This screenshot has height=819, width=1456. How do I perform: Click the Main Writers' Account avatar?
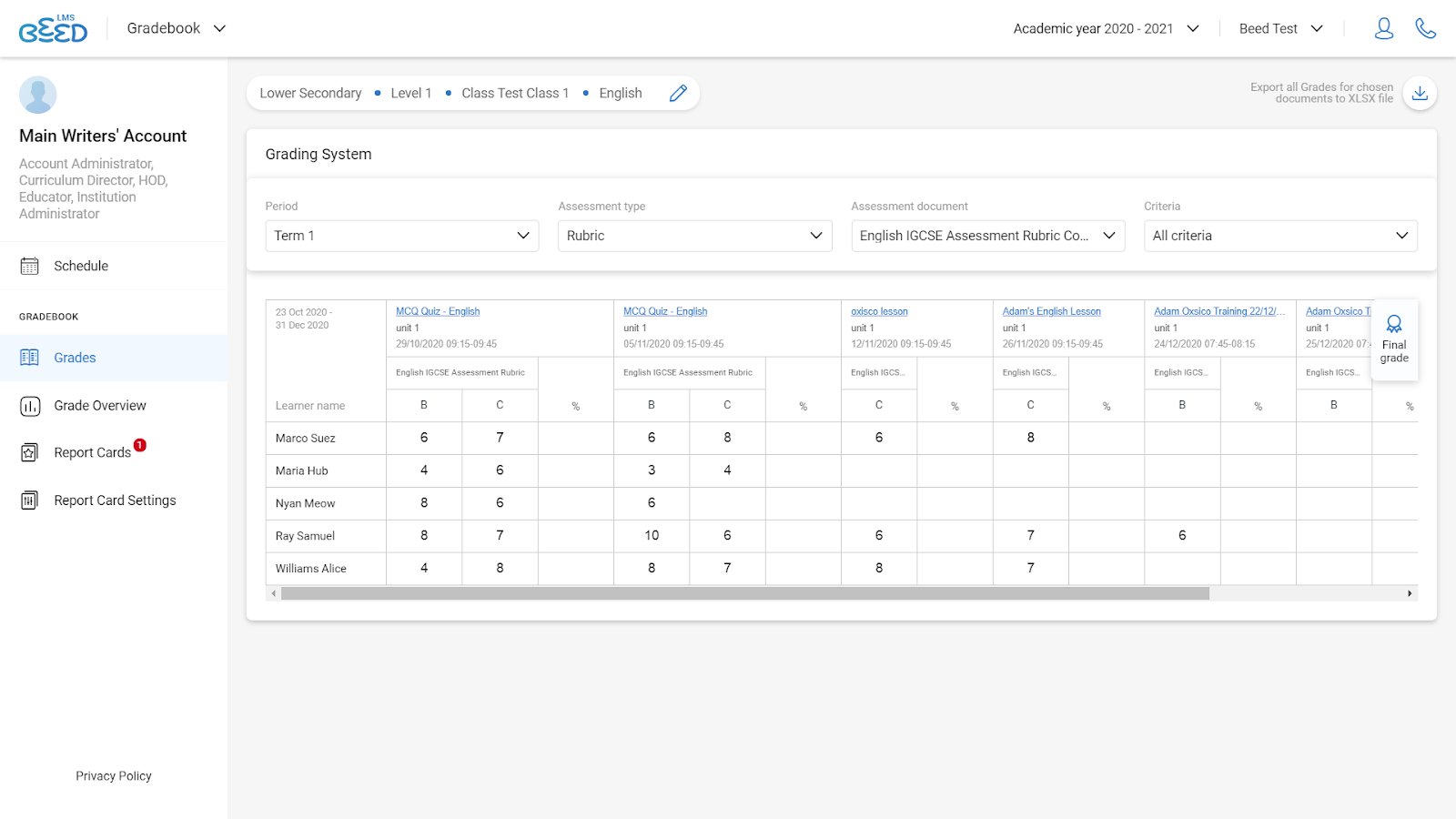[x=38, y=95]
